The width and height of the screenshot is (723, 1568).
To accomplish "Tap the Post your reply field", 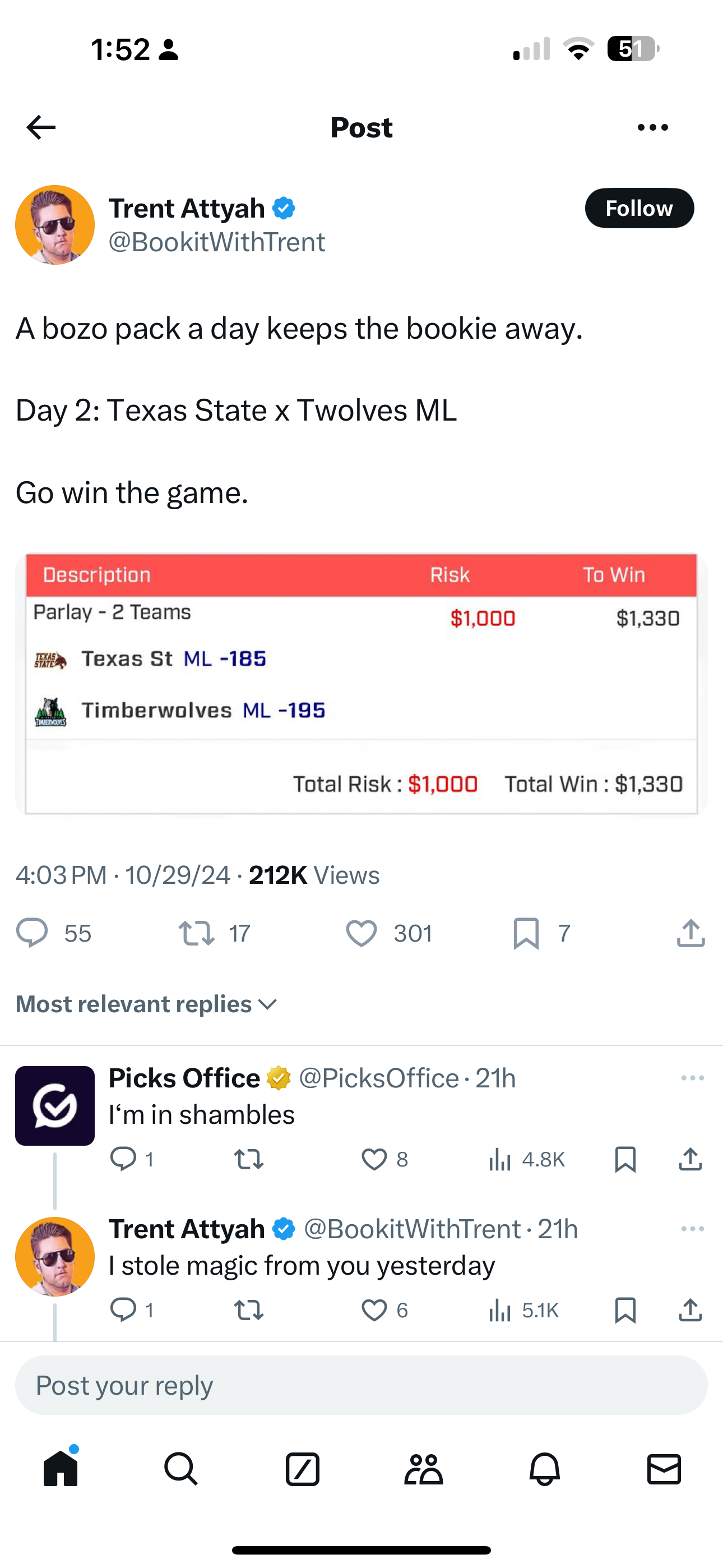I will click(x=361, y=1385).
